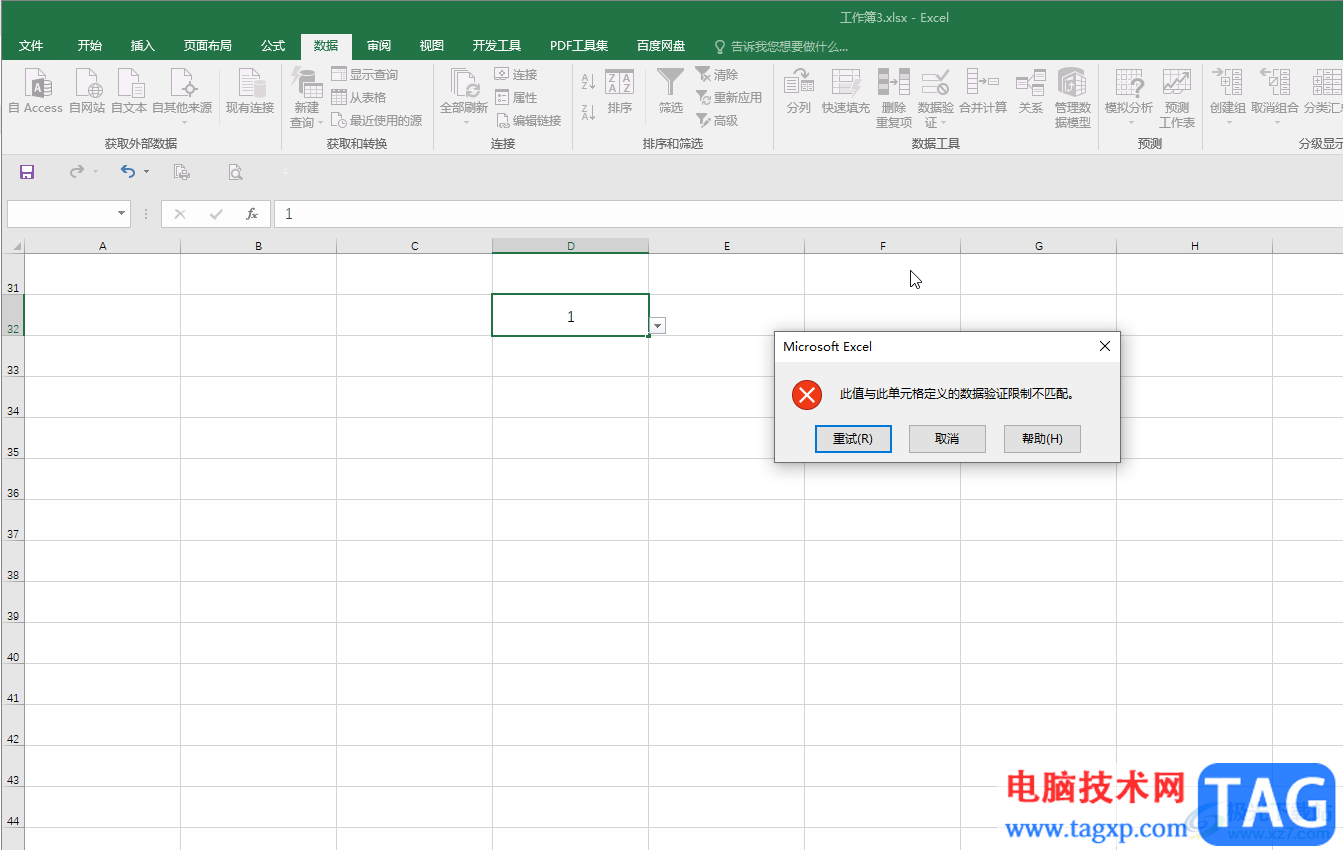Click the Help (帮助) button in dialog
1343x850 pixels.
[x=1042, y=439]
